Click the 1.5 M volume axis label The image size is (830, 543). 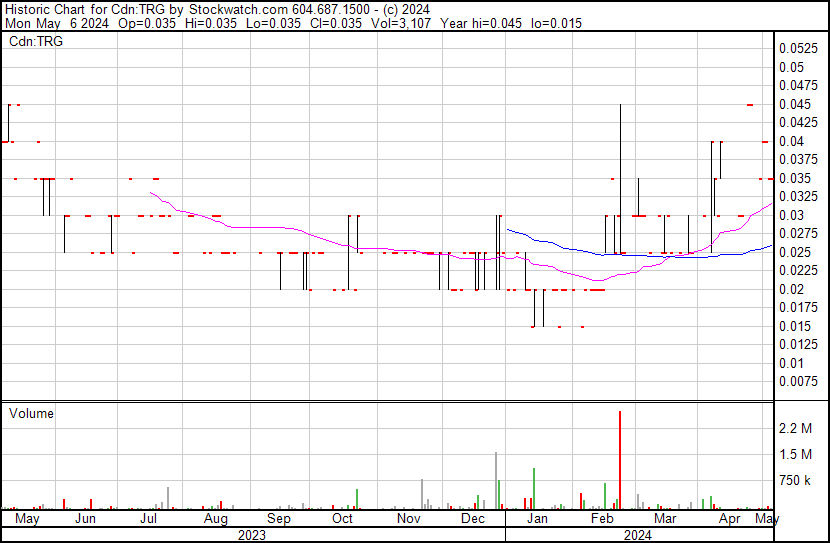795,454
